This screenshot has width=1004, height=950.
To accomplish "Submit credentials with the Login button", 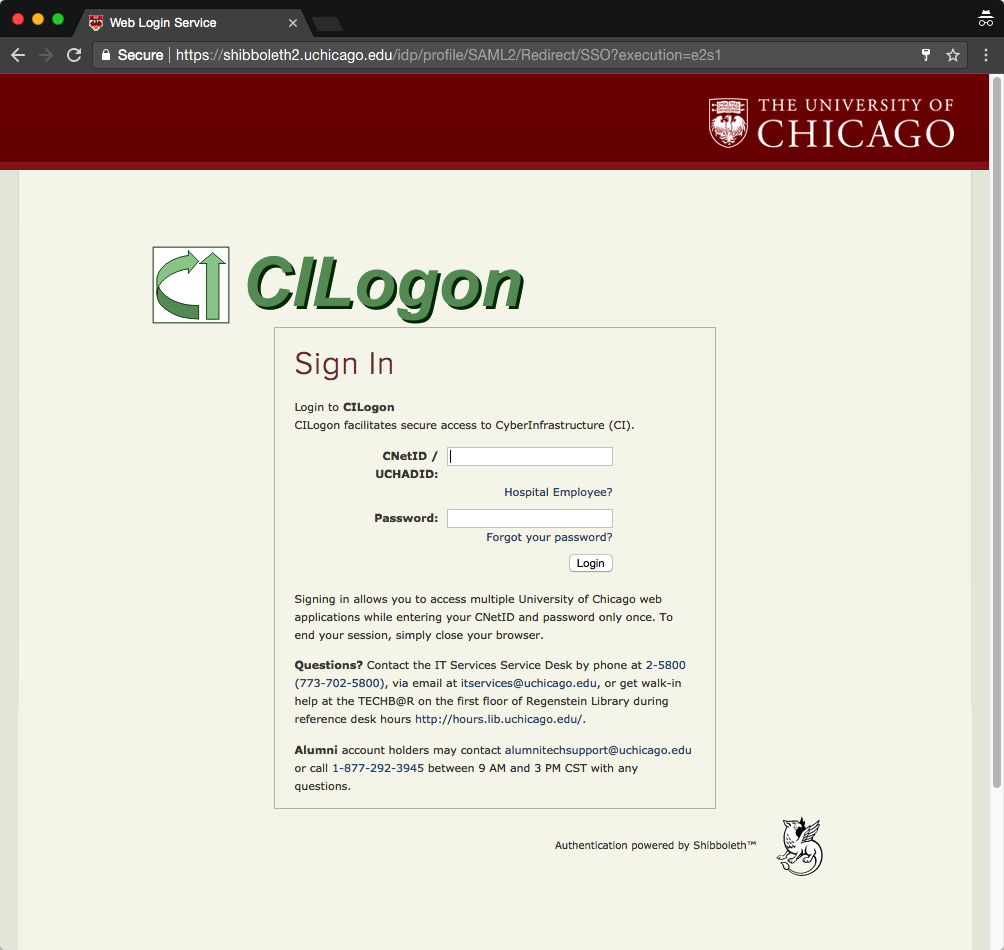I will [x=590, y=563].
